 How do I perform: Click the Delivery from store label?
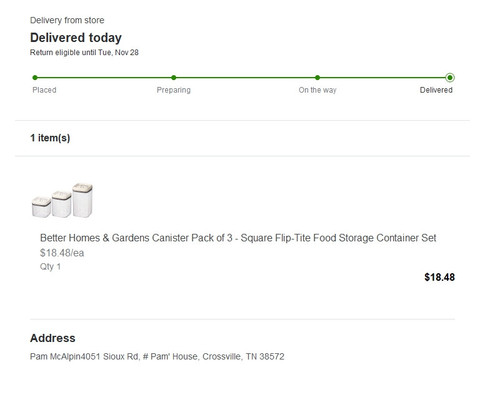[67, 20]
